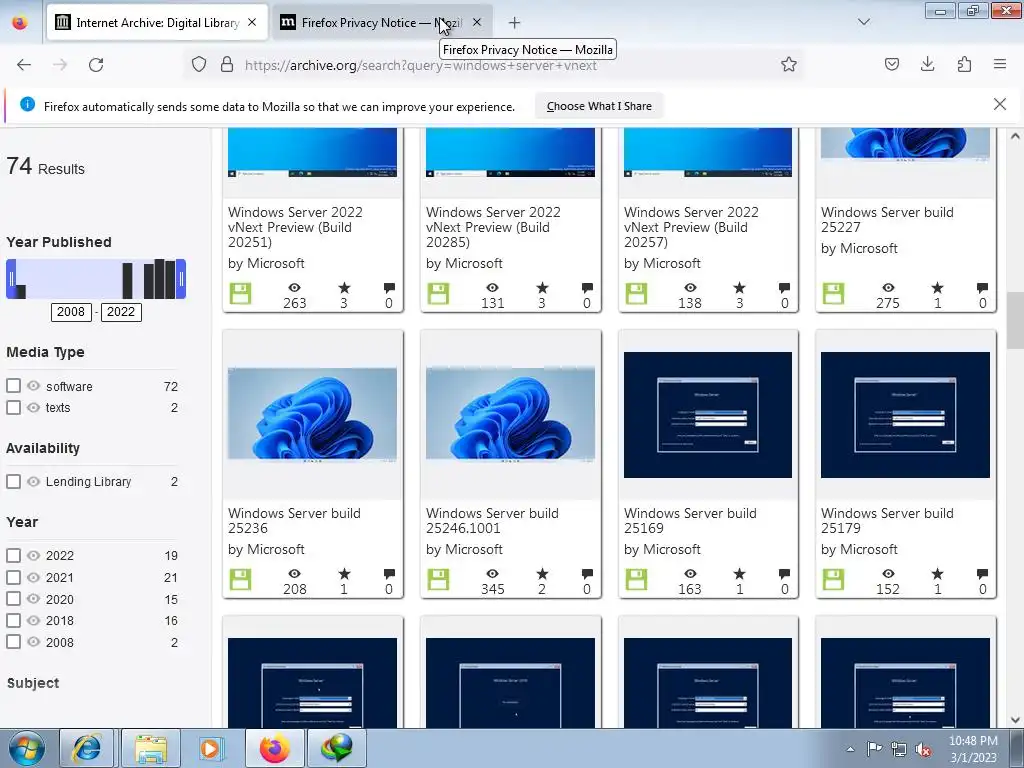Screen dimensions: 1024x768
Task: Open the extensions puzzle icon
Action: coord(964,64)
